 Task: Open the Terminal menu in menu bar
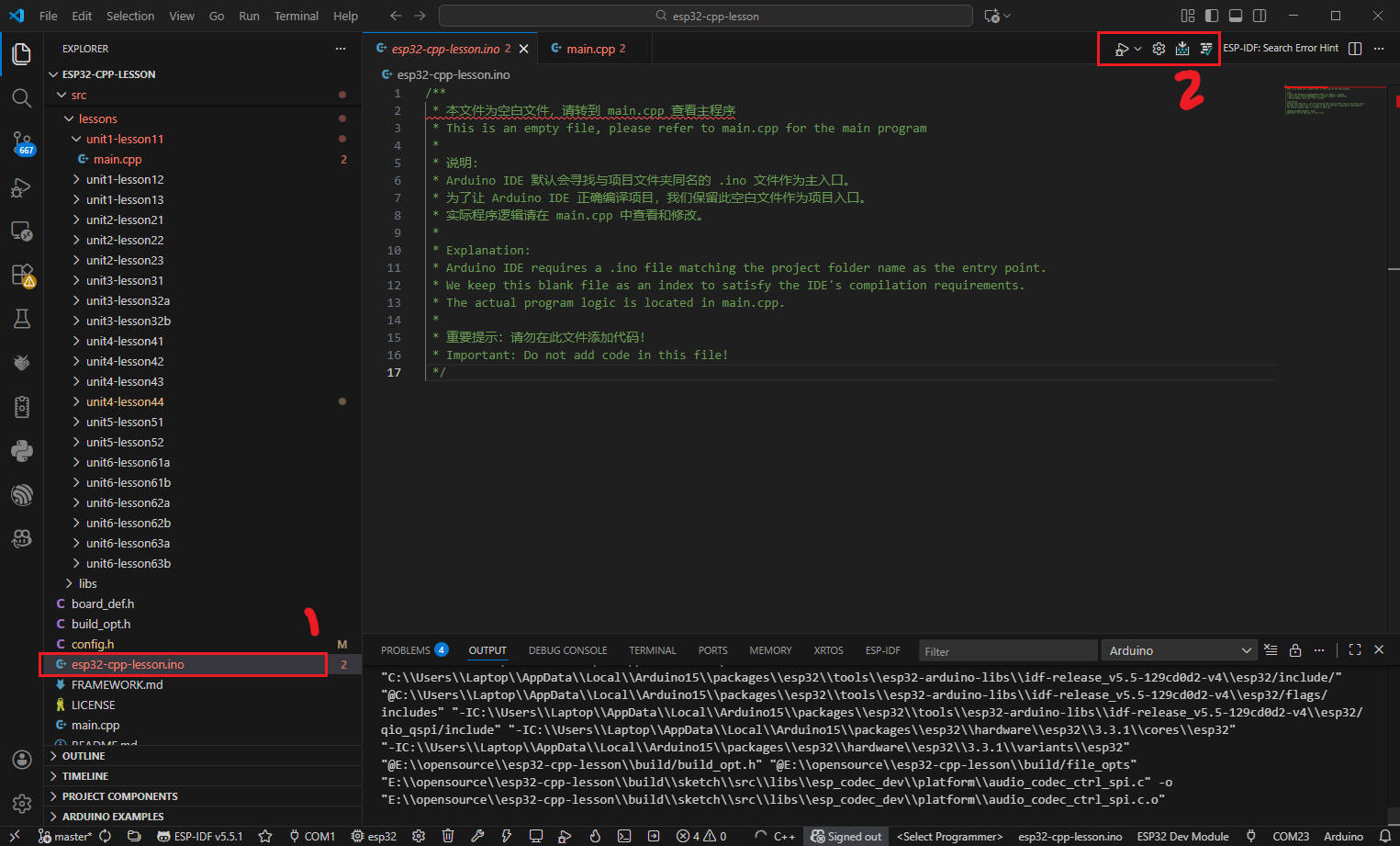[x=296, y=16]
